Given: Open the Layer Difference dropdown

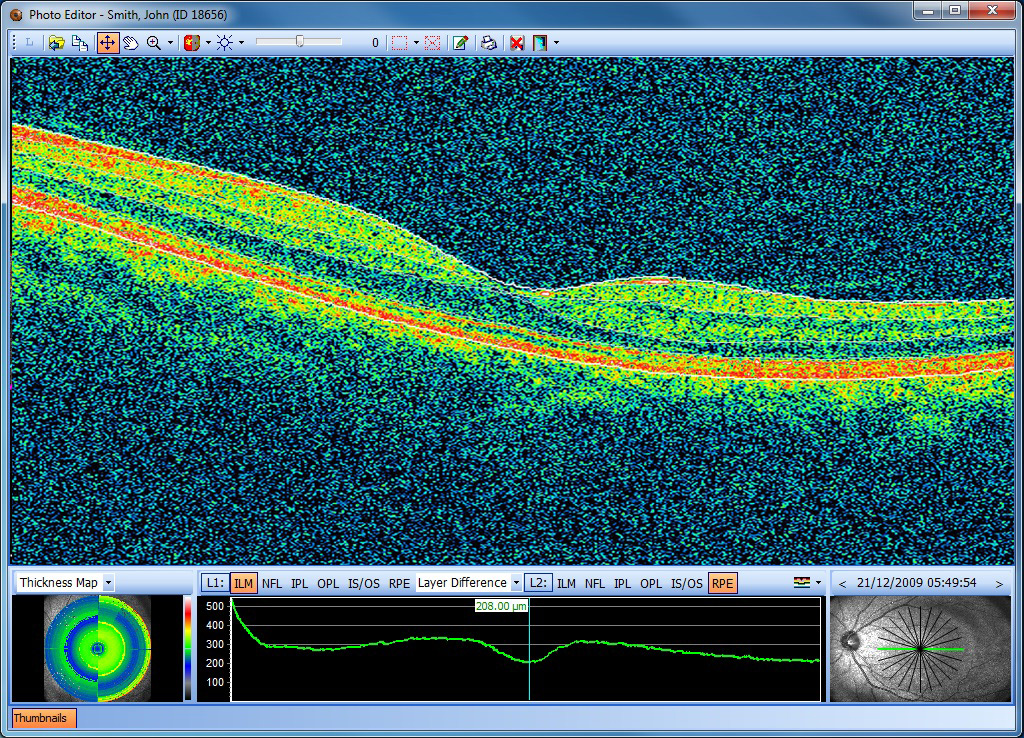Looking at the screenshot, I should pos(516,583).
